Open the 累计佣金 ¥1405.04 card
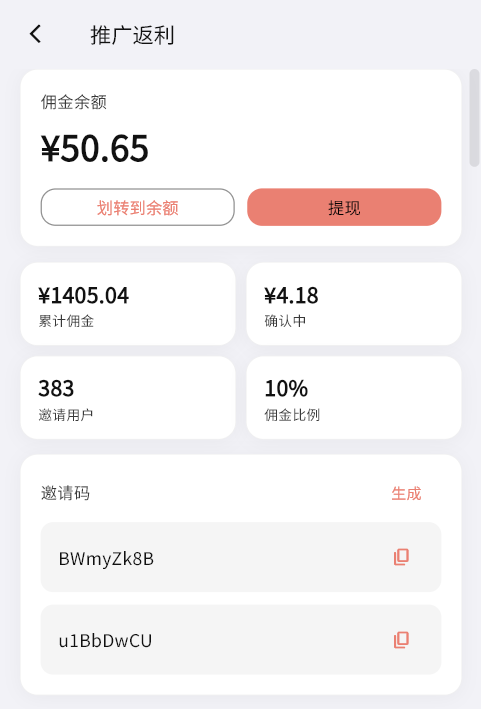Screen dimensions: 481x709 pos(128,304)
